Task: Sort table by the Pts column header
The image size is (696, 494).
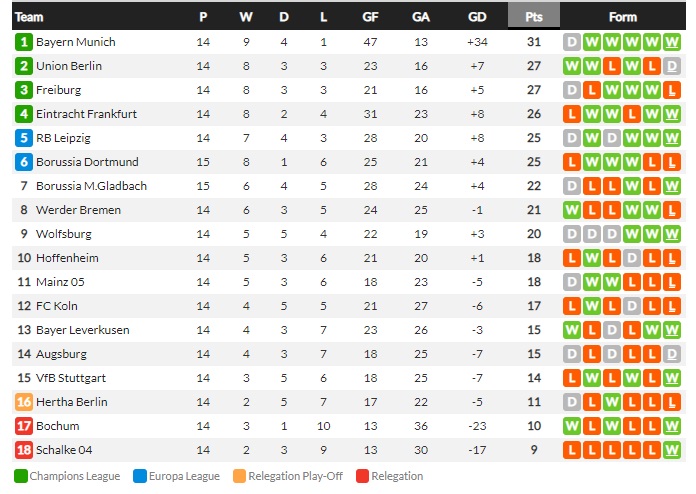Action: point(534,17)
